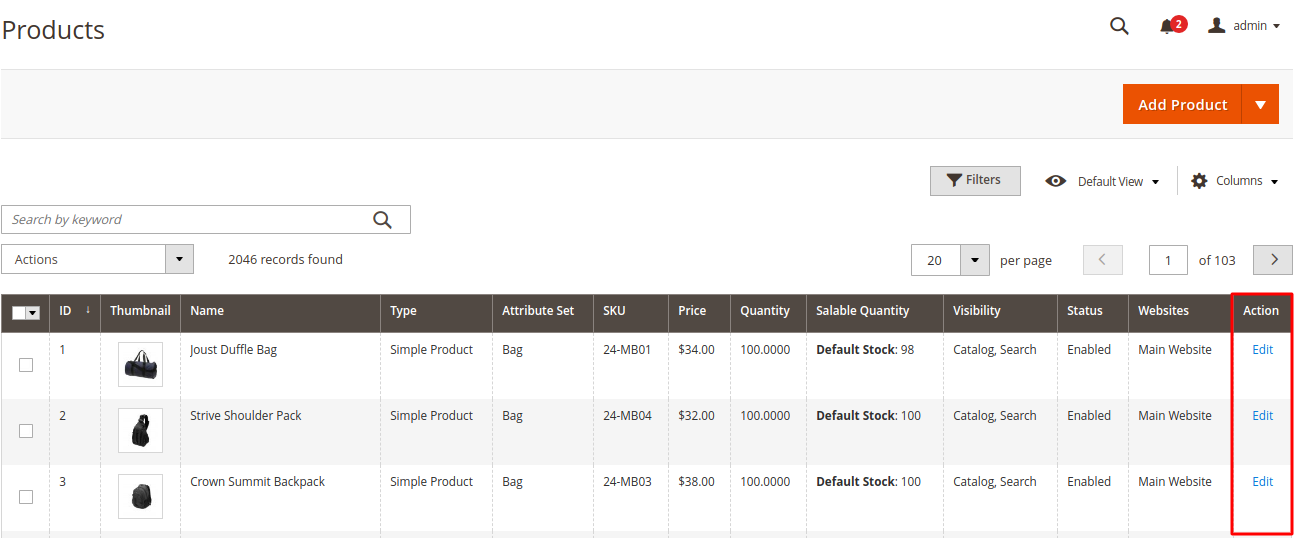Open the per page count dropdown arrow
The image size is (1307, 538).
[975, 260]
